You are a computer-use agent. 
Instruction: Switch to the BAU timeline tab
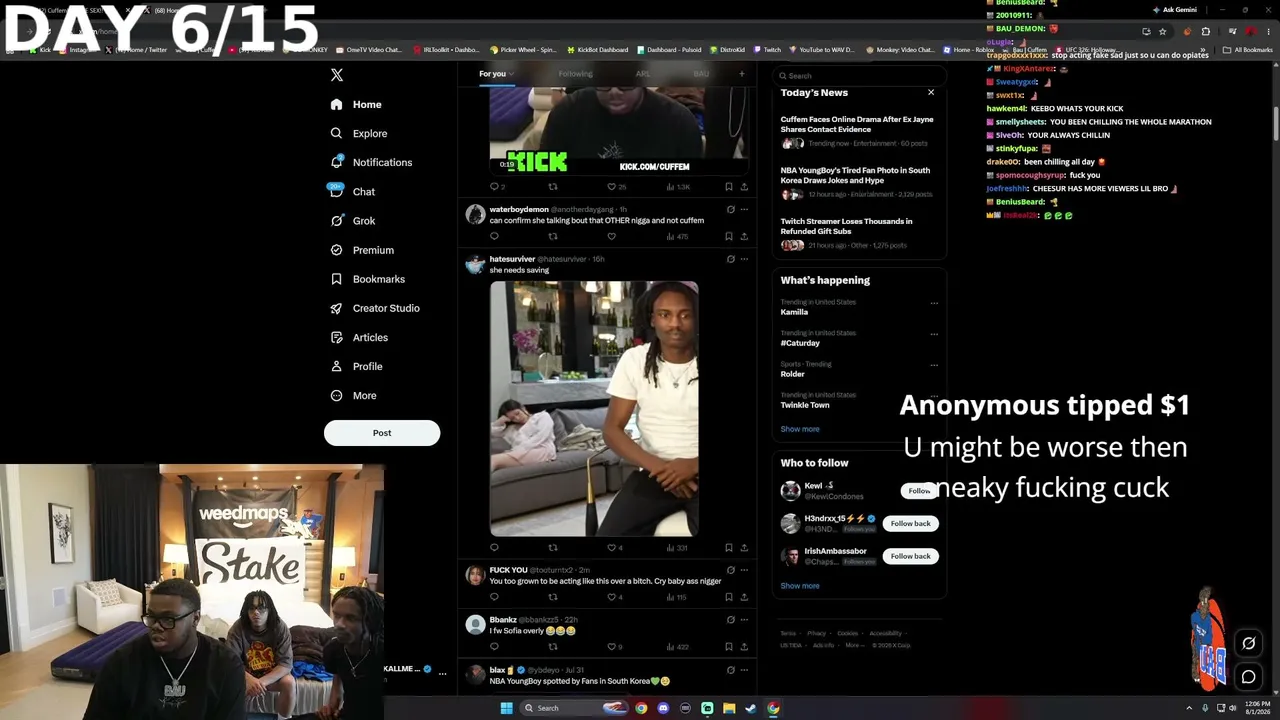[x=701, y=74]
